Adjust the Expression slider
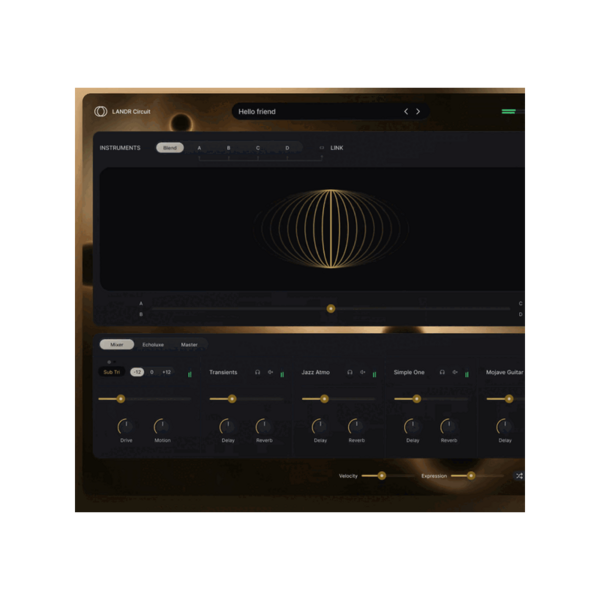This screenshot has width=600, height=600. point(478,476)
